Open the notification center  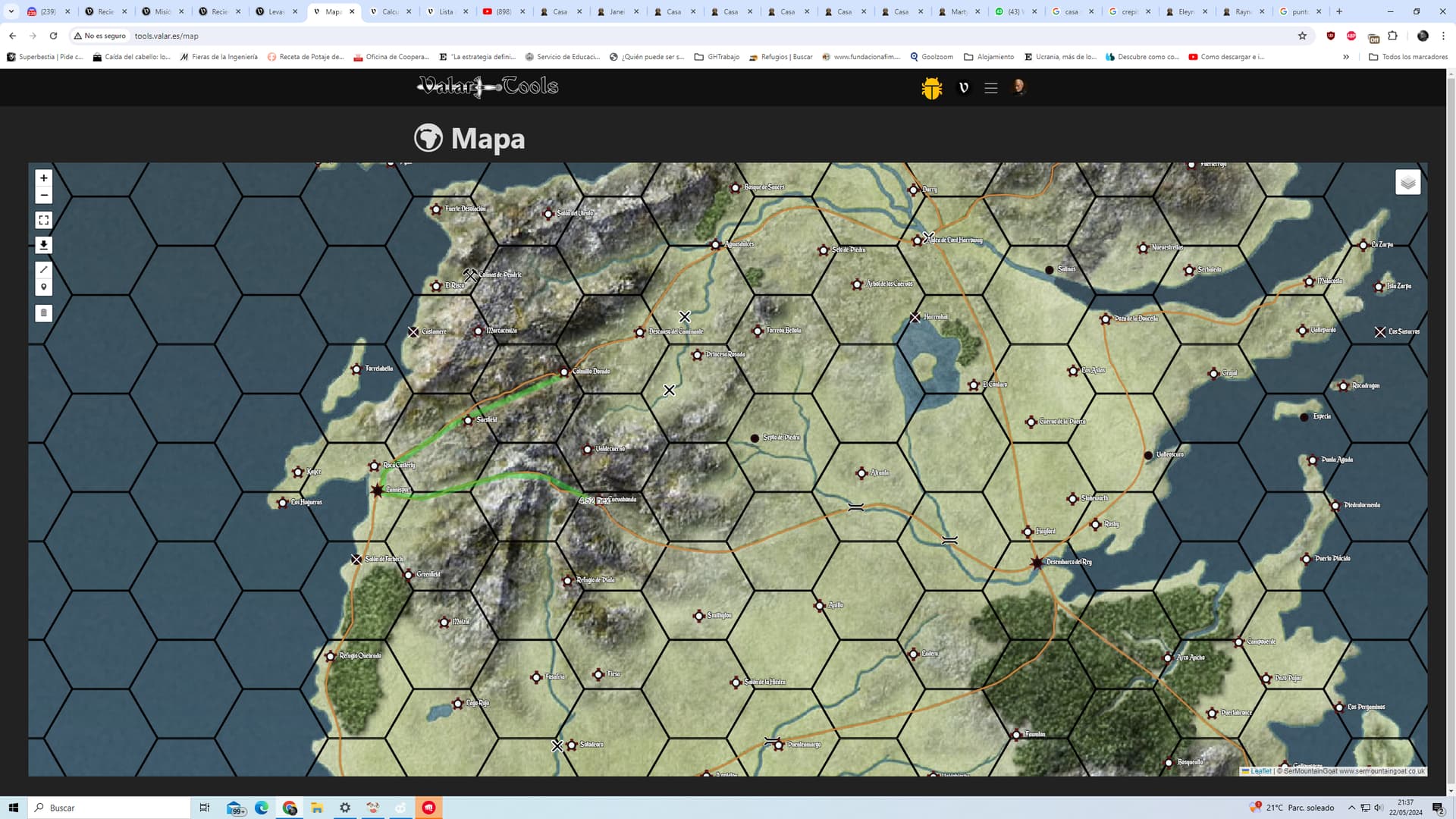1438,808
